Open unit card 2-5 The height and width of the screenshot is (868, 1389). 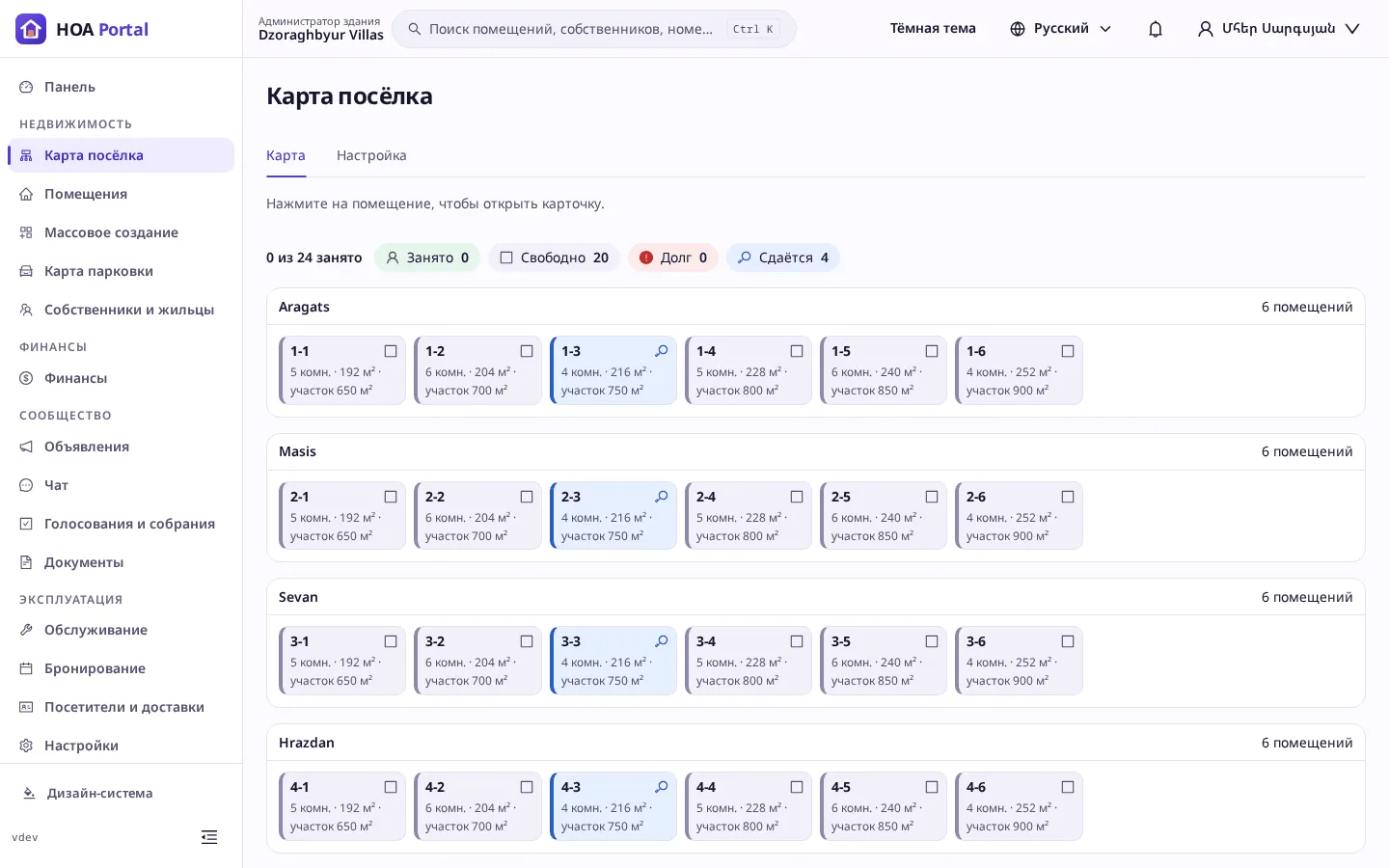(x=884, y=516)
